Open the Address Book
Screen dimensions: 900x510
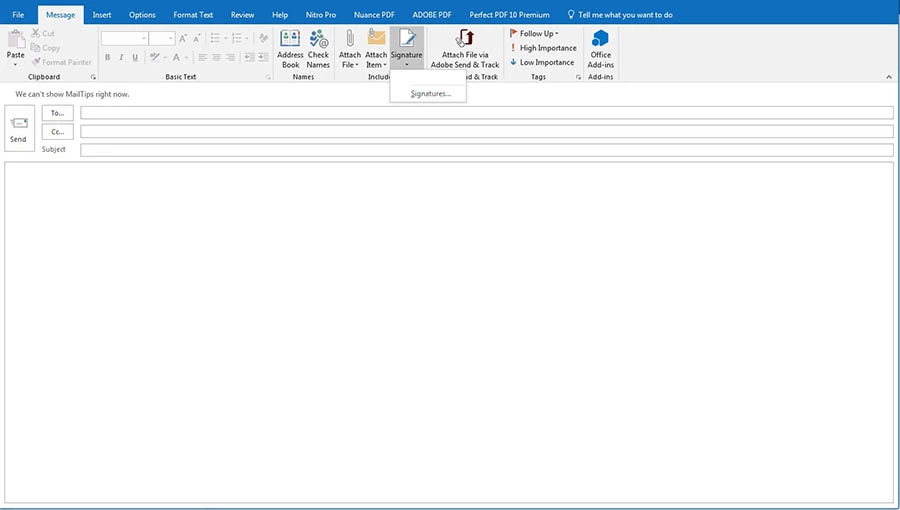point(290,41)
